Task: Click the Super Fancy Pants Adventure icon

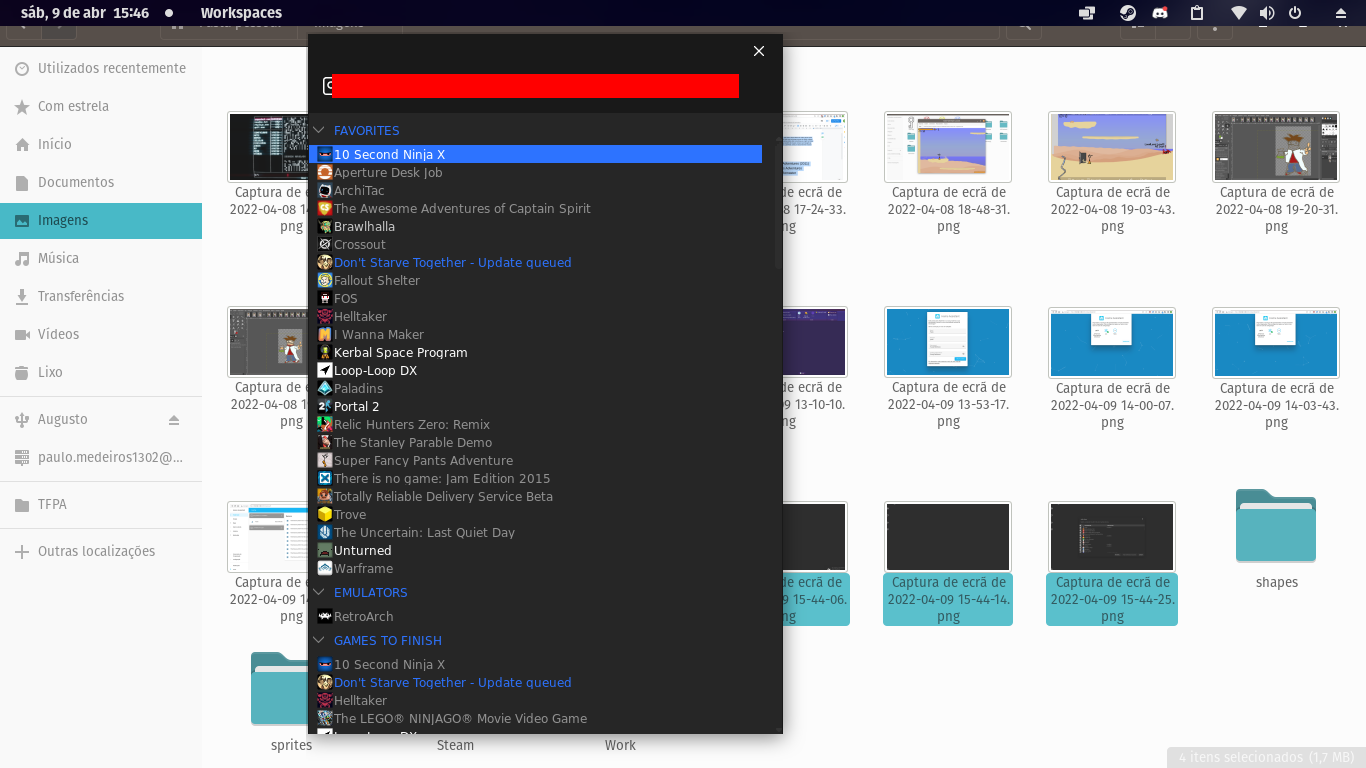Action: [325, 460]
